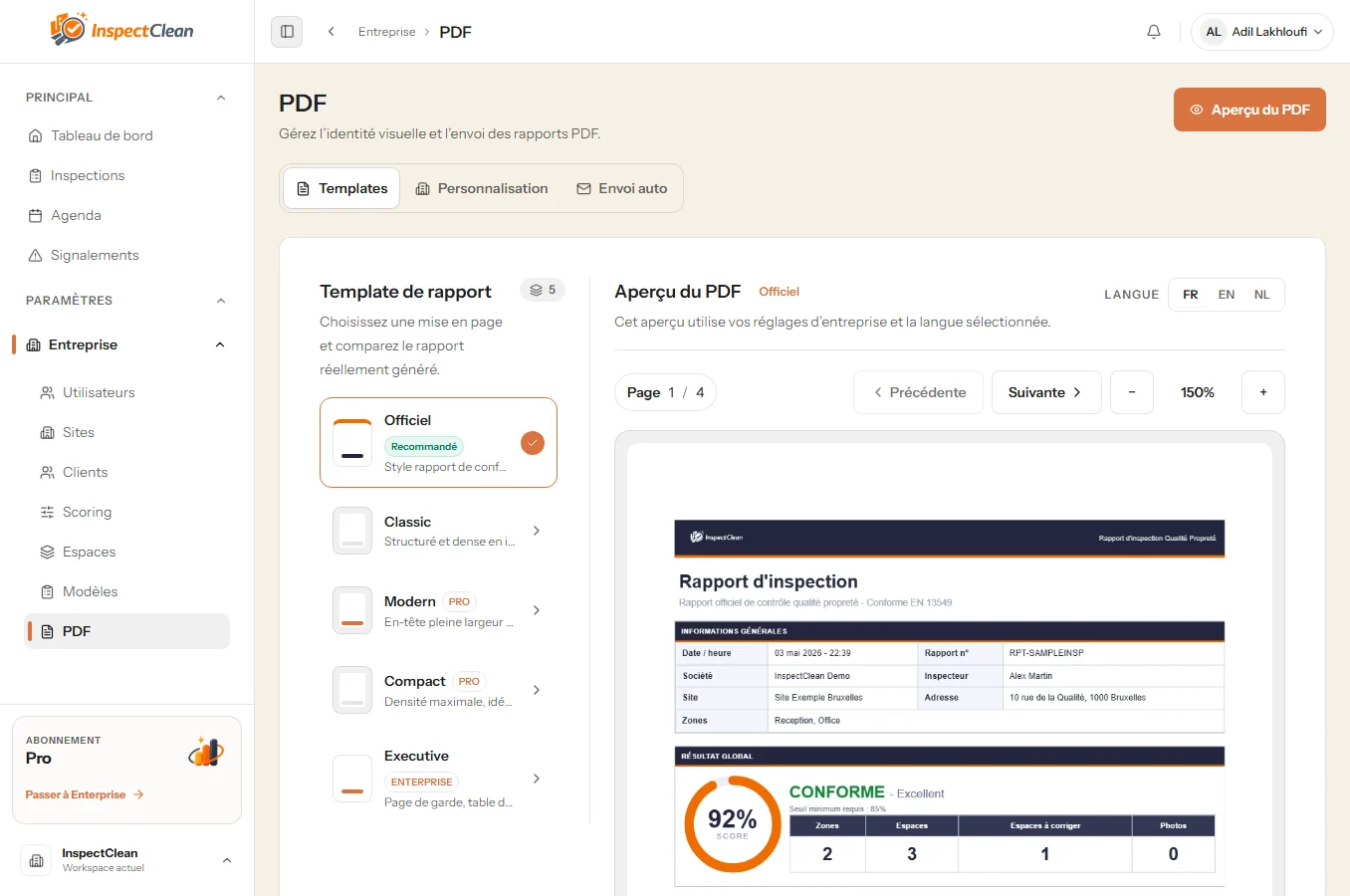This screenshot has height=896, width=1350.
Task: Click the Page 1 / 4 indicator
Action: point(665,392)
